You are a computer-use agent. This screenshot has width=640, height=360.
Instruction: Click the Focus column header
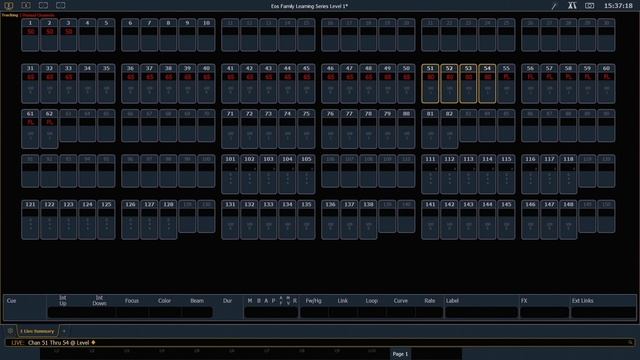tap(132, 300)
